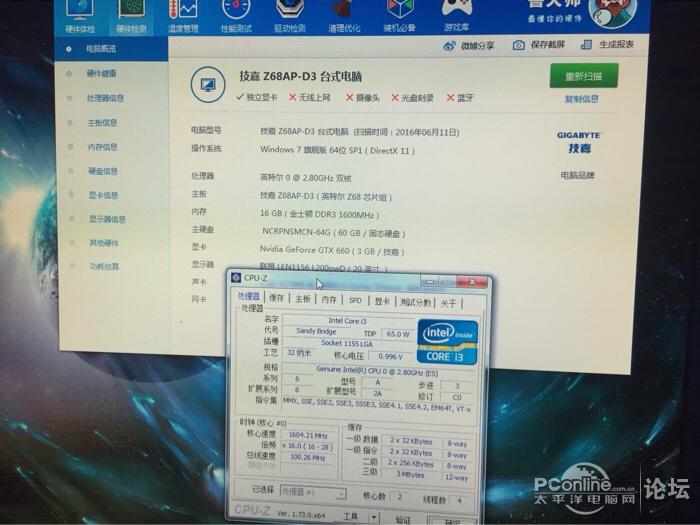Click the 蓝牙 unavailable status
Viewport: 700px width, 525px height.
[460, 98]
